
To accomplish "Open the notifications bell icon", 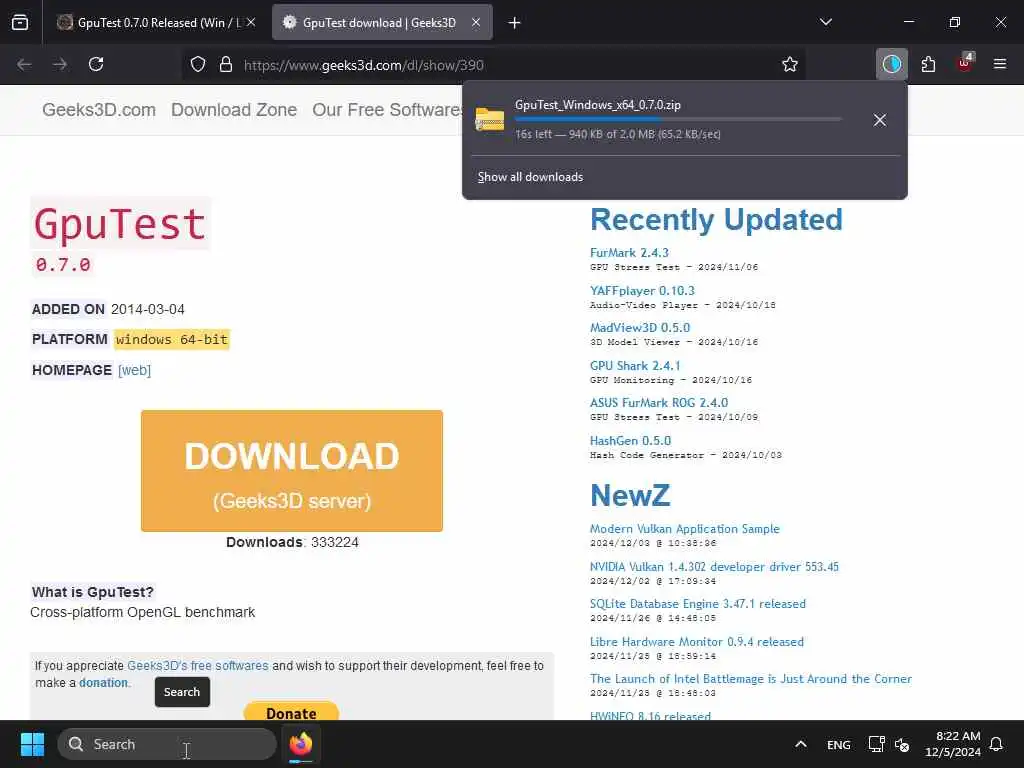I will click(x=997, y=744).
